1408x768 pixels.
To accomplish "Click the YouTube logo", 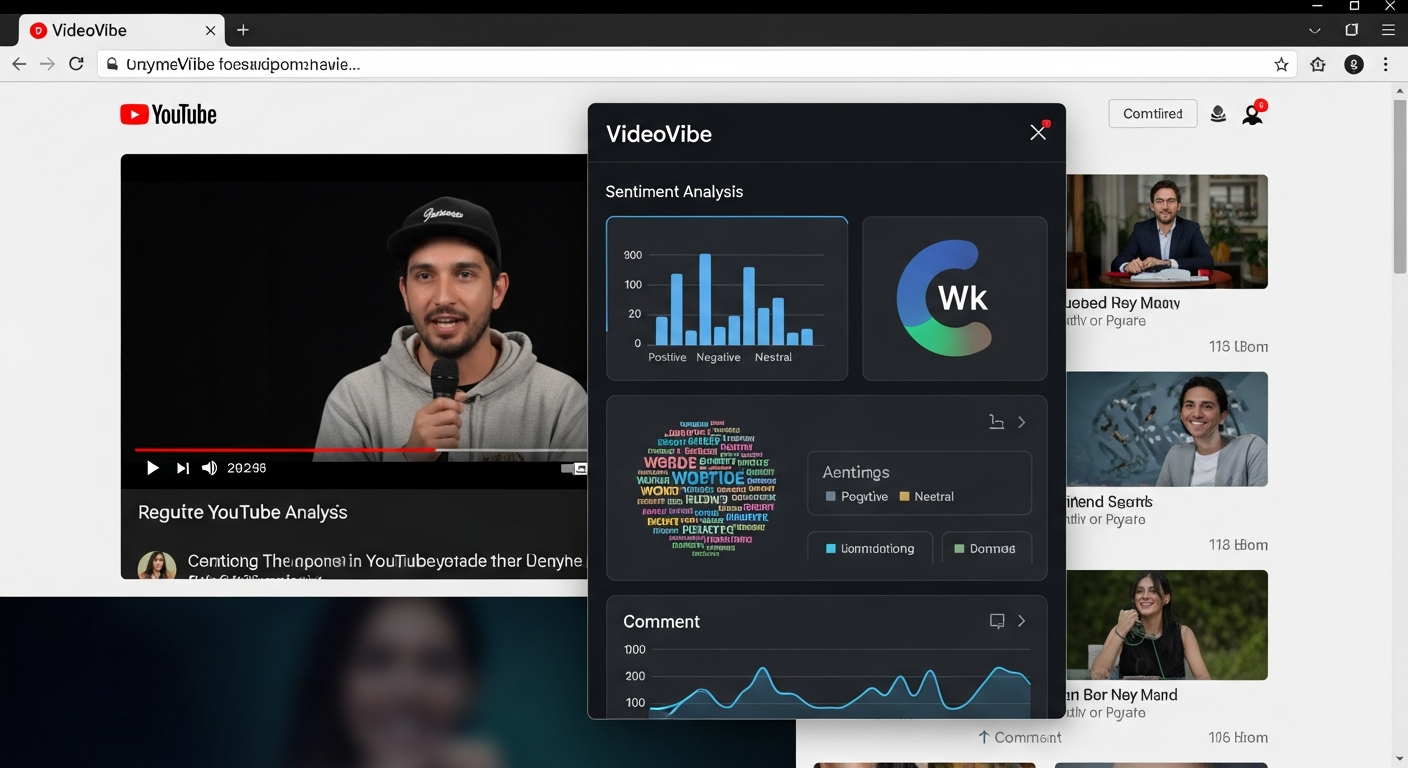I will (x=168, y=115).
